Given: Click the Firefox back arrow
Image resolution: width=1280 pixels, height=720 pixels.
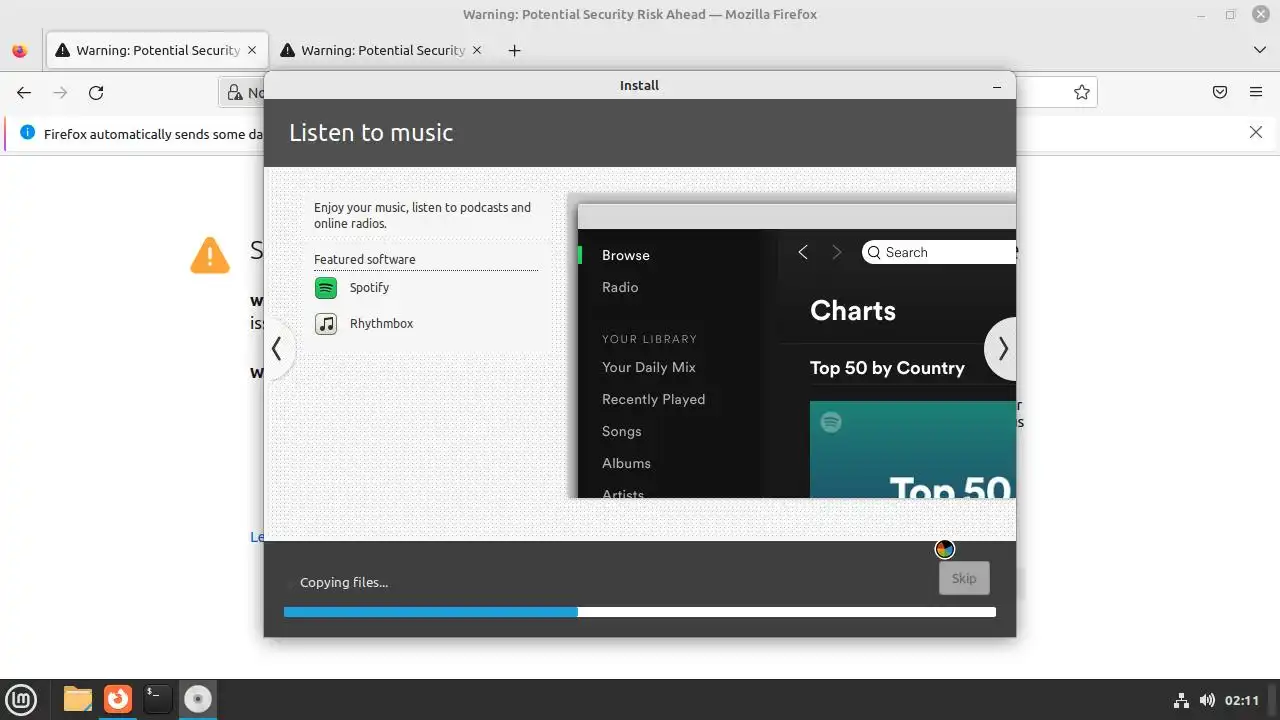Looking at the screenshot, I should [x=24, y=93].
